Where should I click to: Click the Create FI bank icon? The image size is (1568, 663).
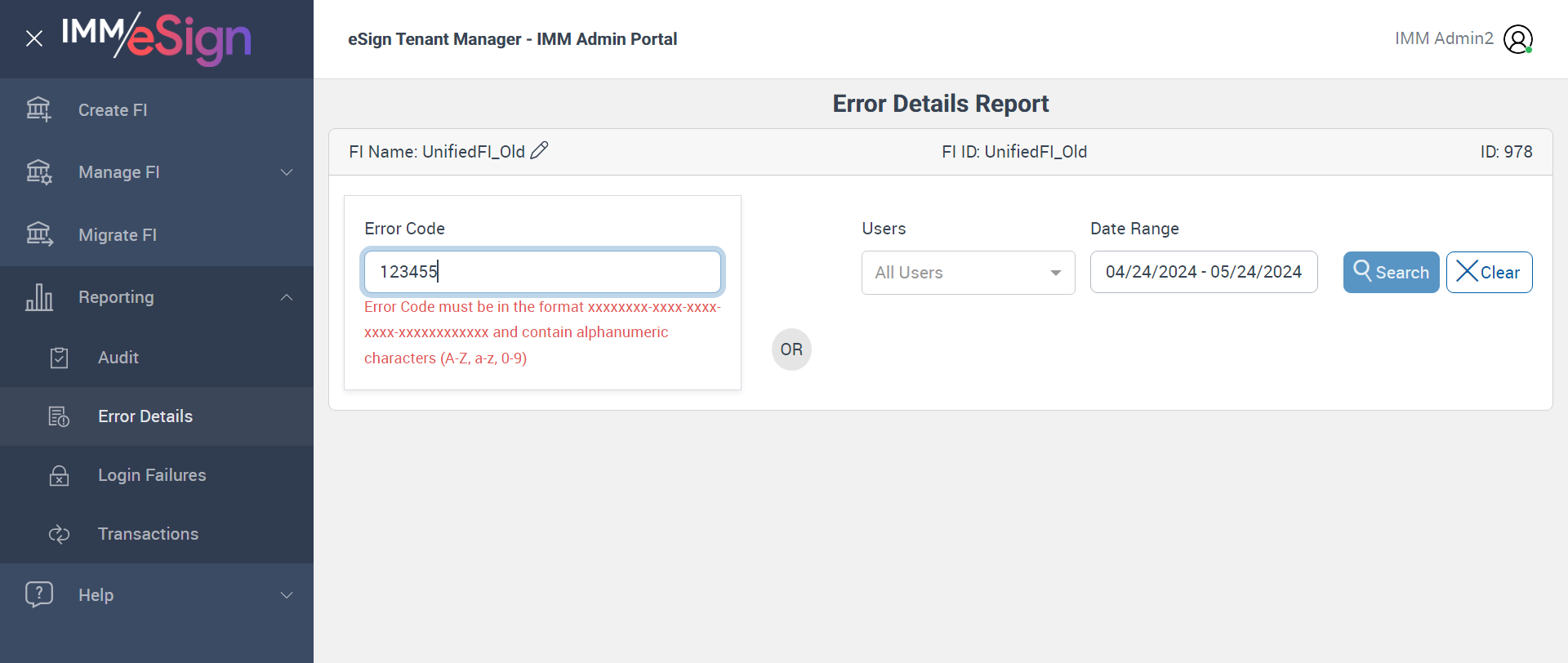click(38, 109)
